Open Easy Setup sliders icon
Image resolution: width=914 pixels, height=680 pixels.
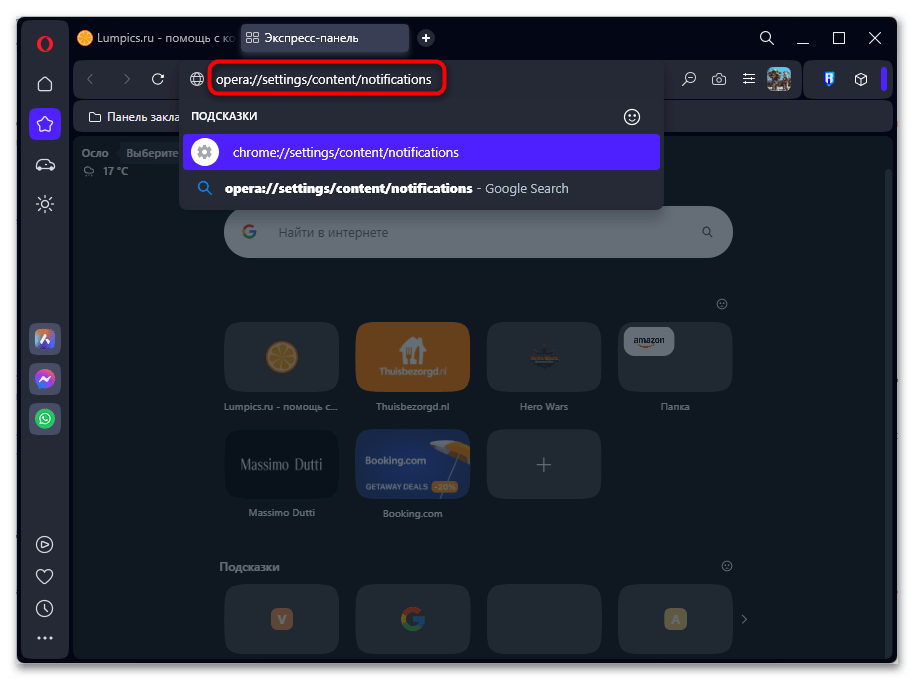[x=748, y=79]
